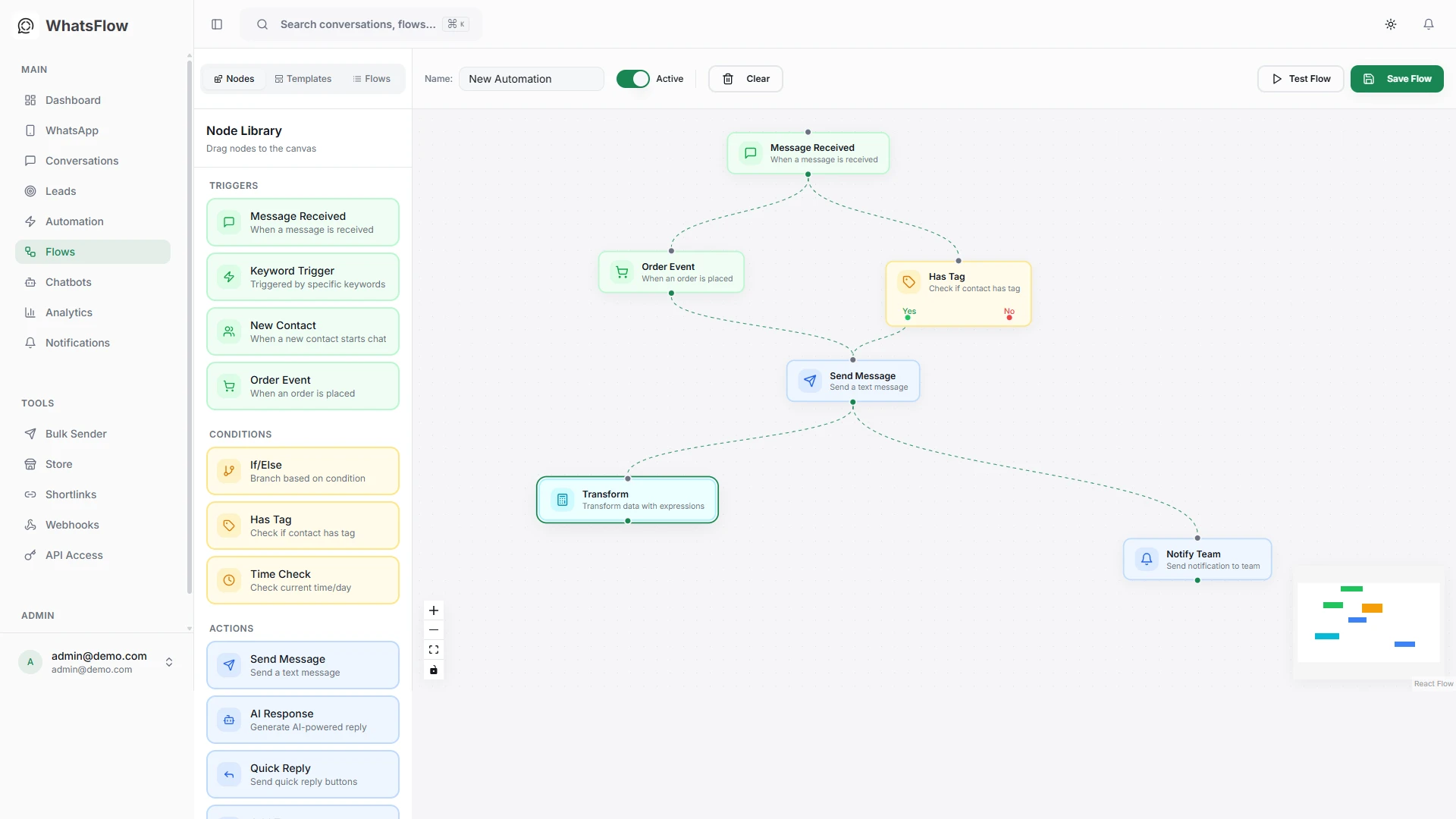Open Notifications in the sidebar menu
Screen dimensions: 1456x819
[93, 343]
